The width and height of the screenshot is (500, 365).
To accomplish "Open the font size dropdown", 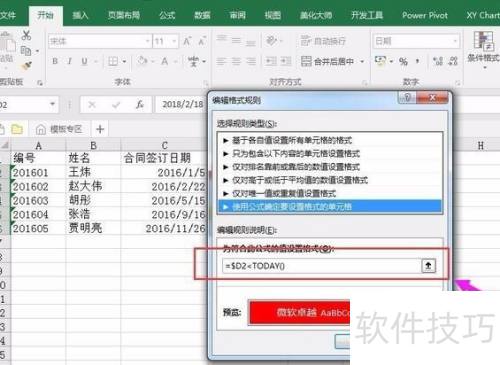I will 174,41.
